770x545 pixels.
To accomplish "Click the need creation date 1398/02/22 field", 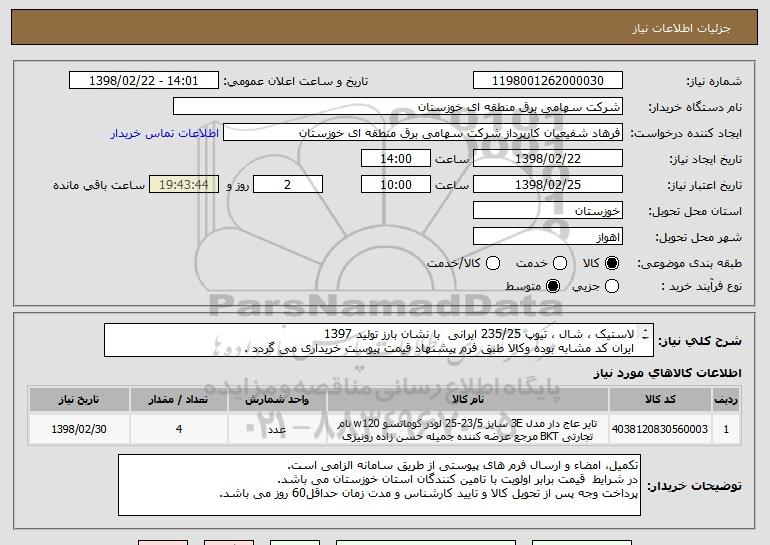I will (x=548, y=159).
